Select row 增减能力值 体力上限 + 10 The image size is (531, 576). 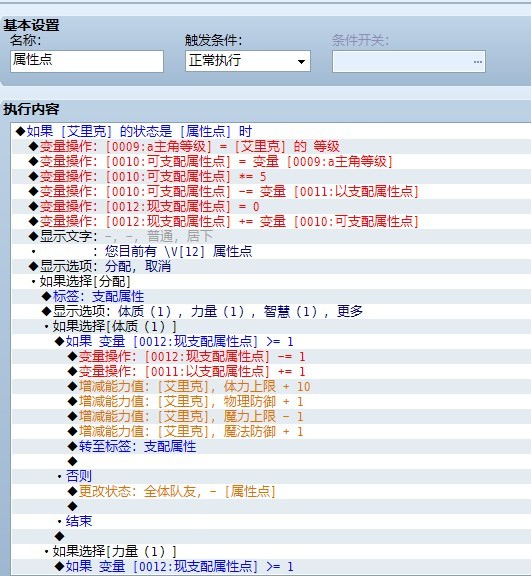coord(271,386)
